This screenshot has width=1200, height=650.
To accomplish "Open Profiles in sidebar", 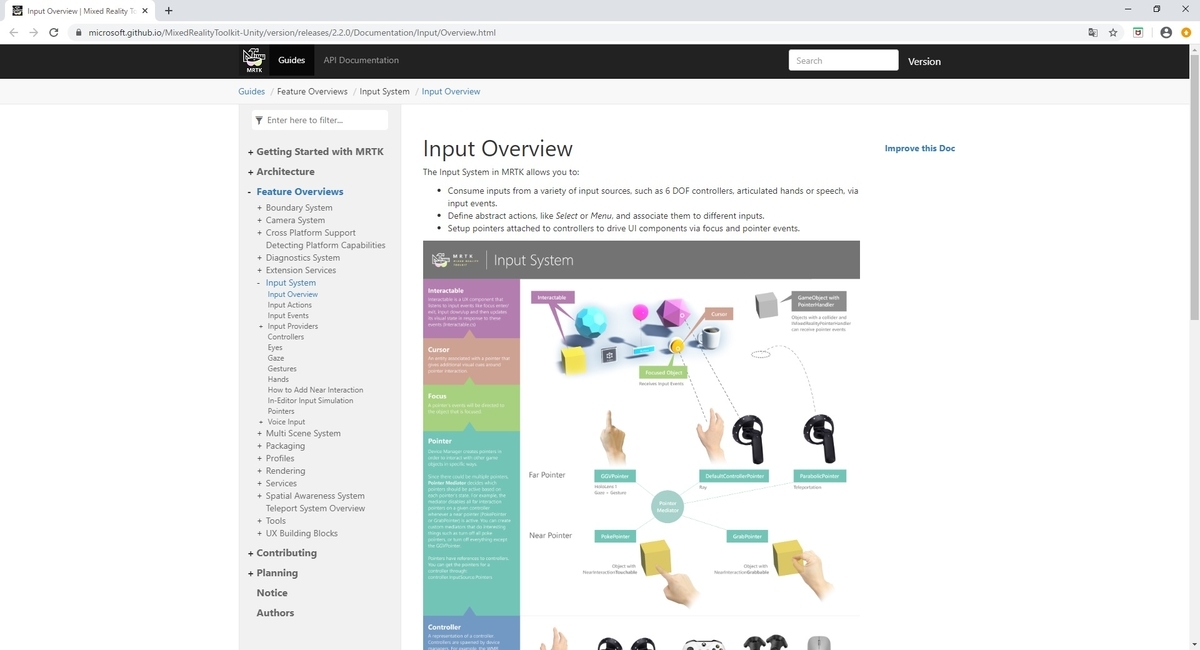I will coord(280,458).
